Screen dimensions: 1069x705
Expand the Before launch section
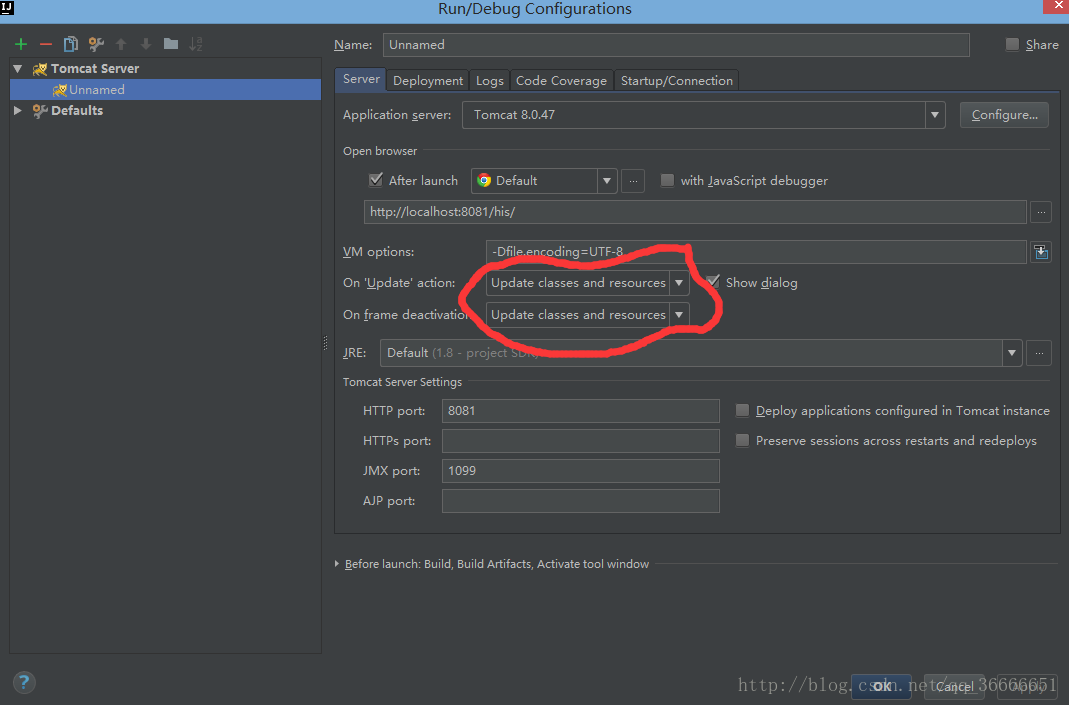337,564
